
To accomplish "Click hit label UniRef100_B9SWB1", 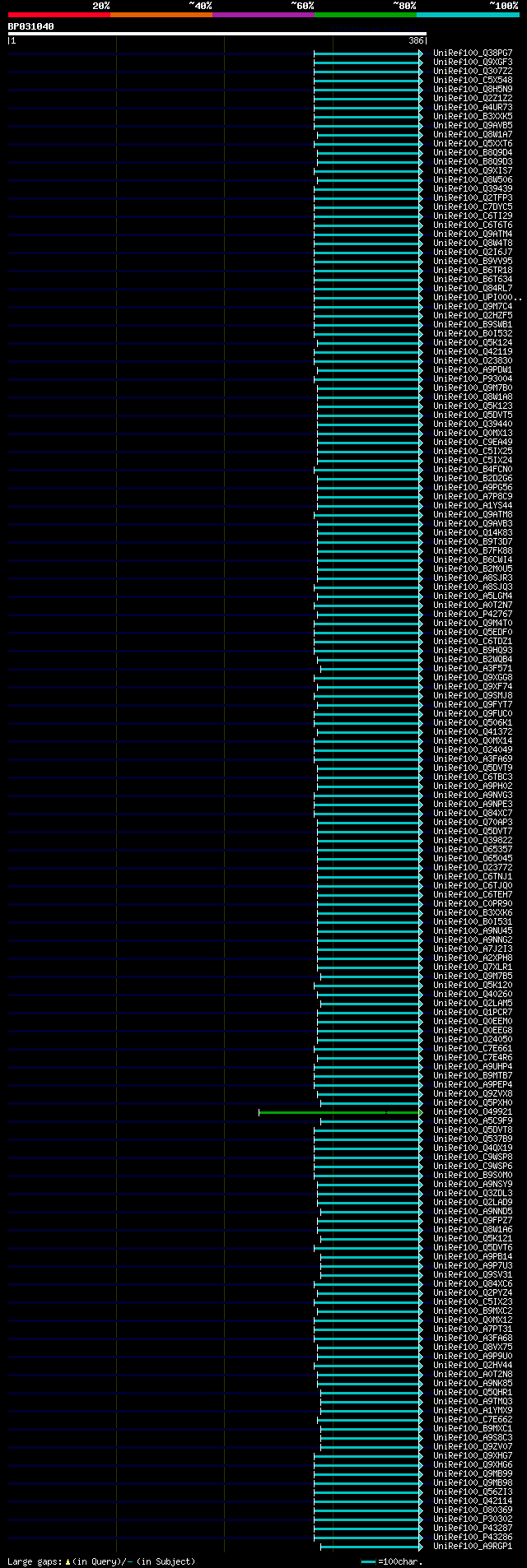I will click(x=473, y=324).
